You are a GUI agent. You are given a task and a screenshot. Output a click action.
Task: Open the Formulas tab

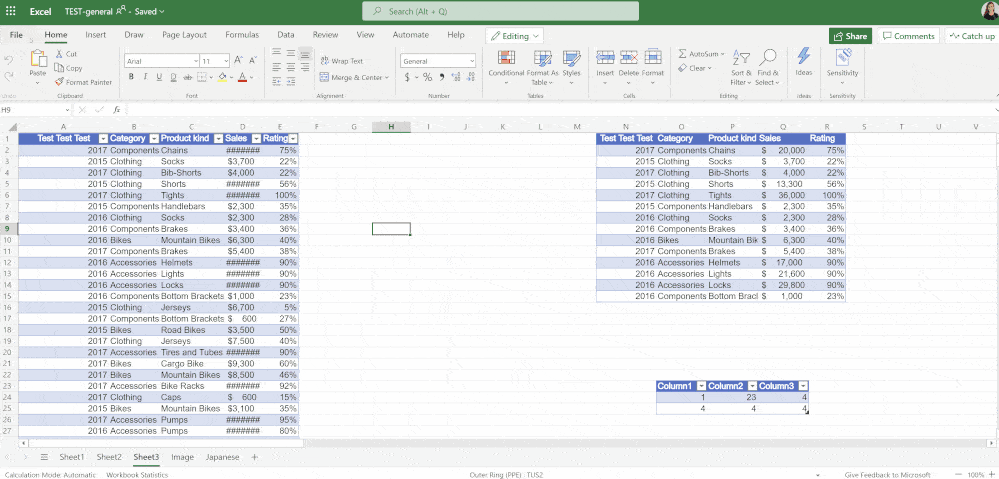242,35
